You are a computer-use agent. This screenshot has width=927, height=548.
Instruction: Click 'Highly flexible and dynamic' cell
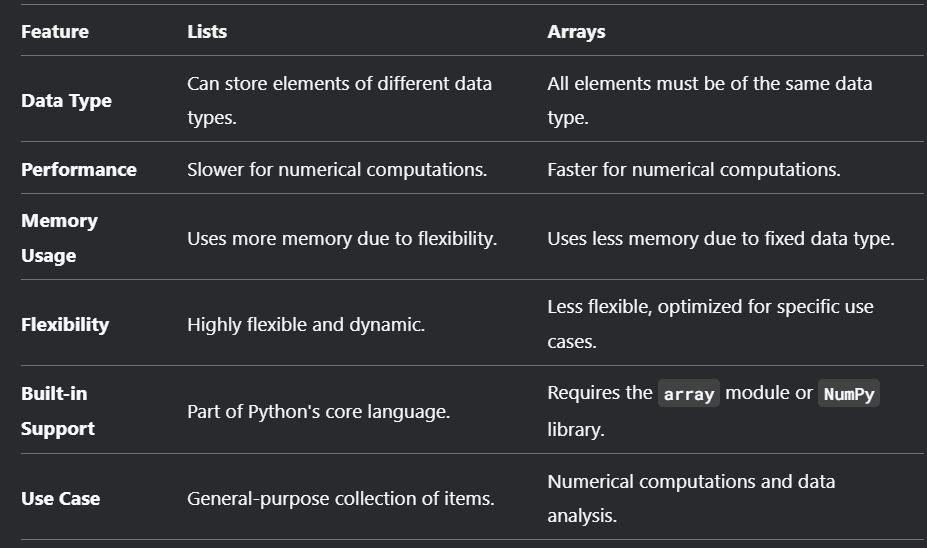[x=306, y=325]
